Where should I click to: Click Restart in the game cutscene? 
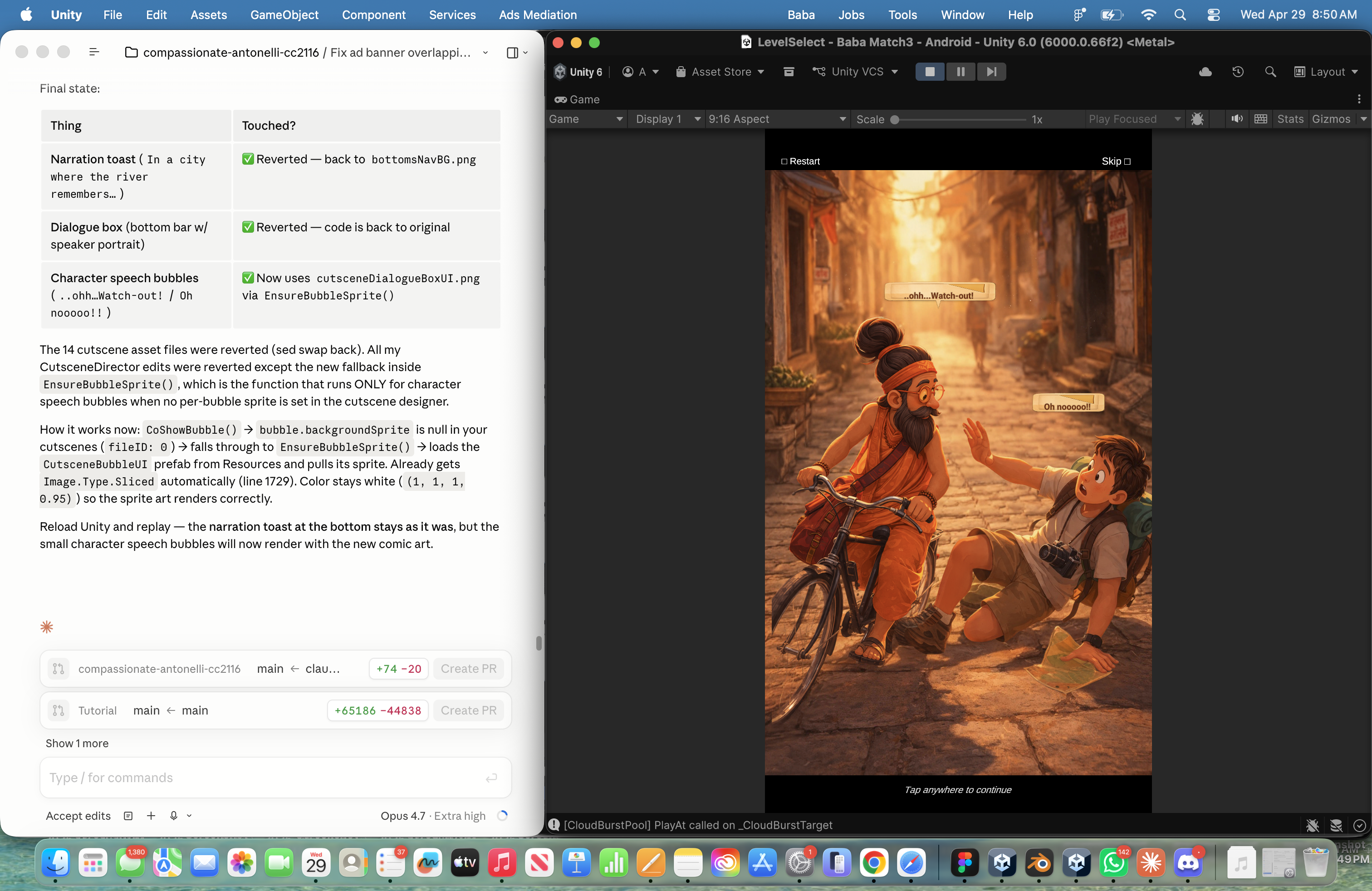800,162
